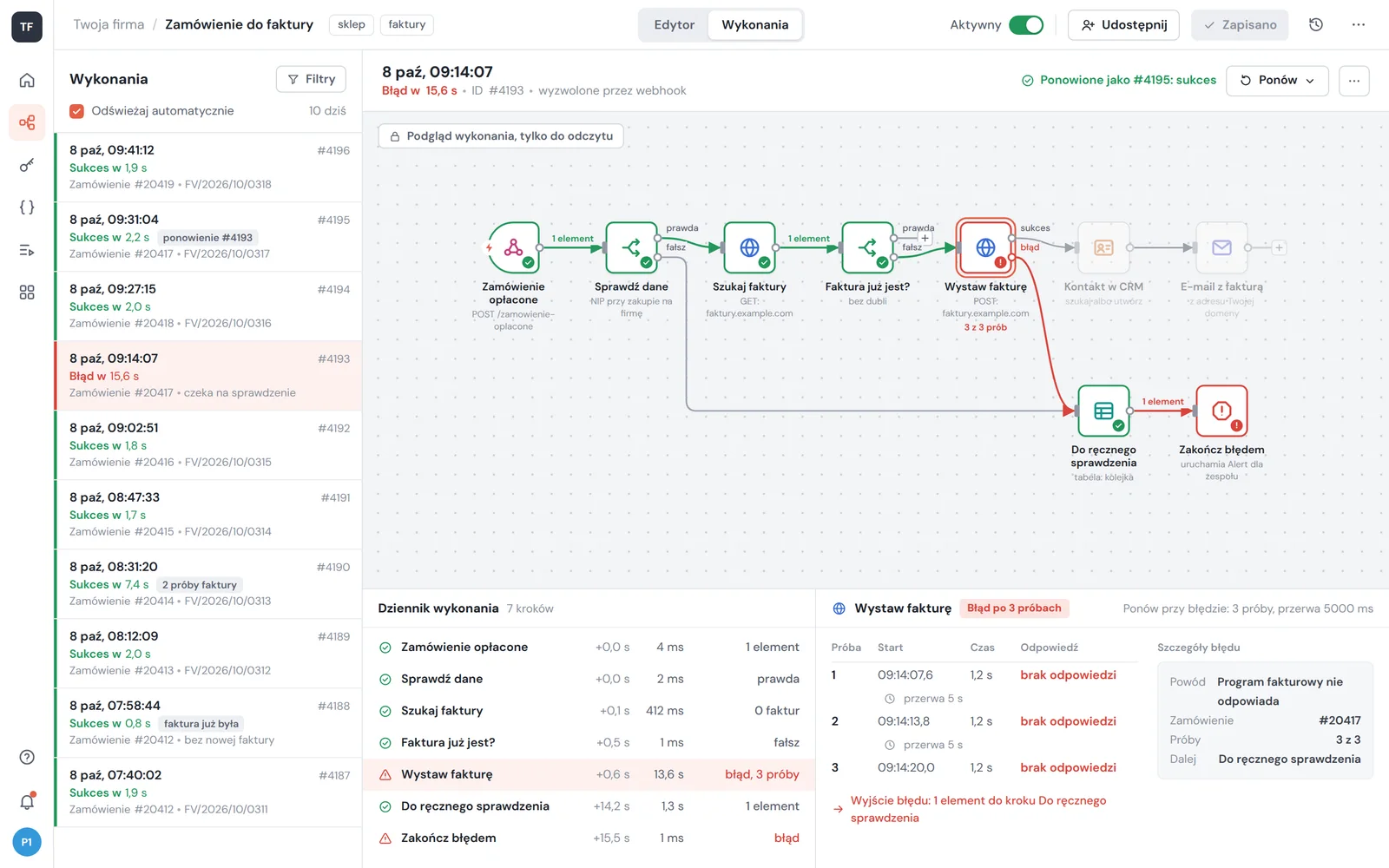Viewport: 1389px width, 868px height.
Task: Select the Zakończ błędem log row
Action: [589, 838]
